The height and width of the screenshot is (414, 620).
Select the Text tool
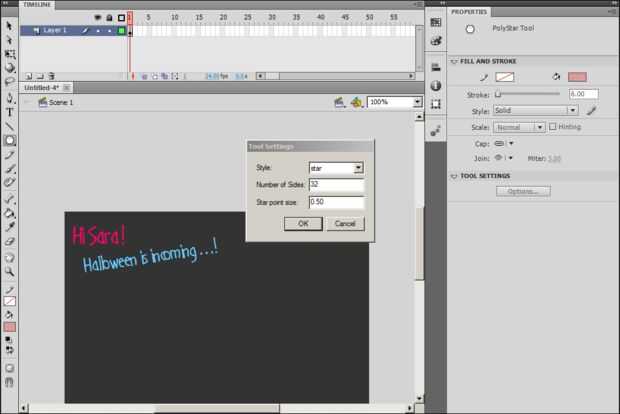click(x=9, y=112)
